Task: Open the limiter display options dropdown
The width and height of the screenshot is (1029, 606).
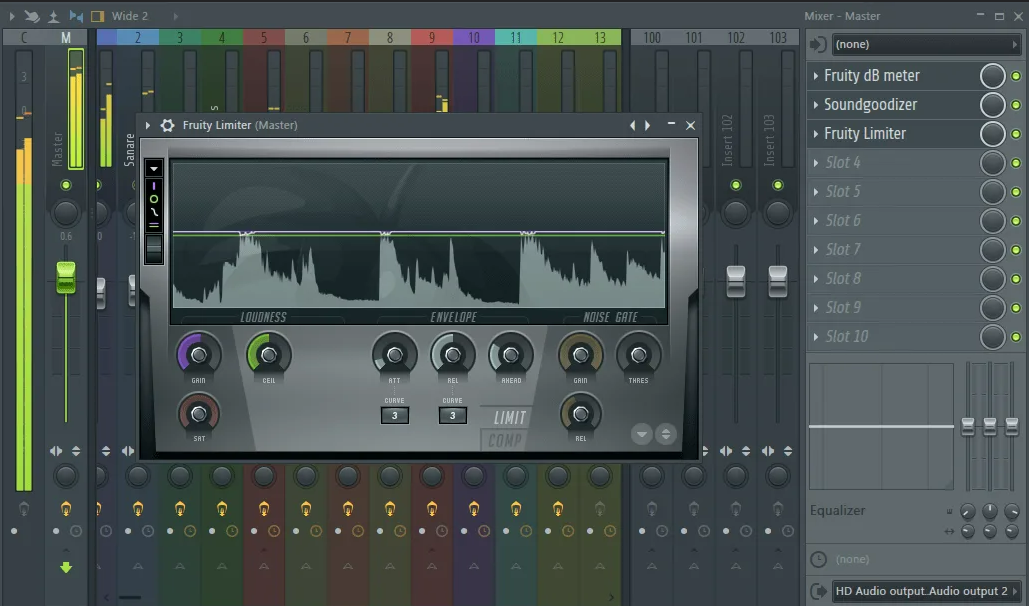Action: coord(154,169)
